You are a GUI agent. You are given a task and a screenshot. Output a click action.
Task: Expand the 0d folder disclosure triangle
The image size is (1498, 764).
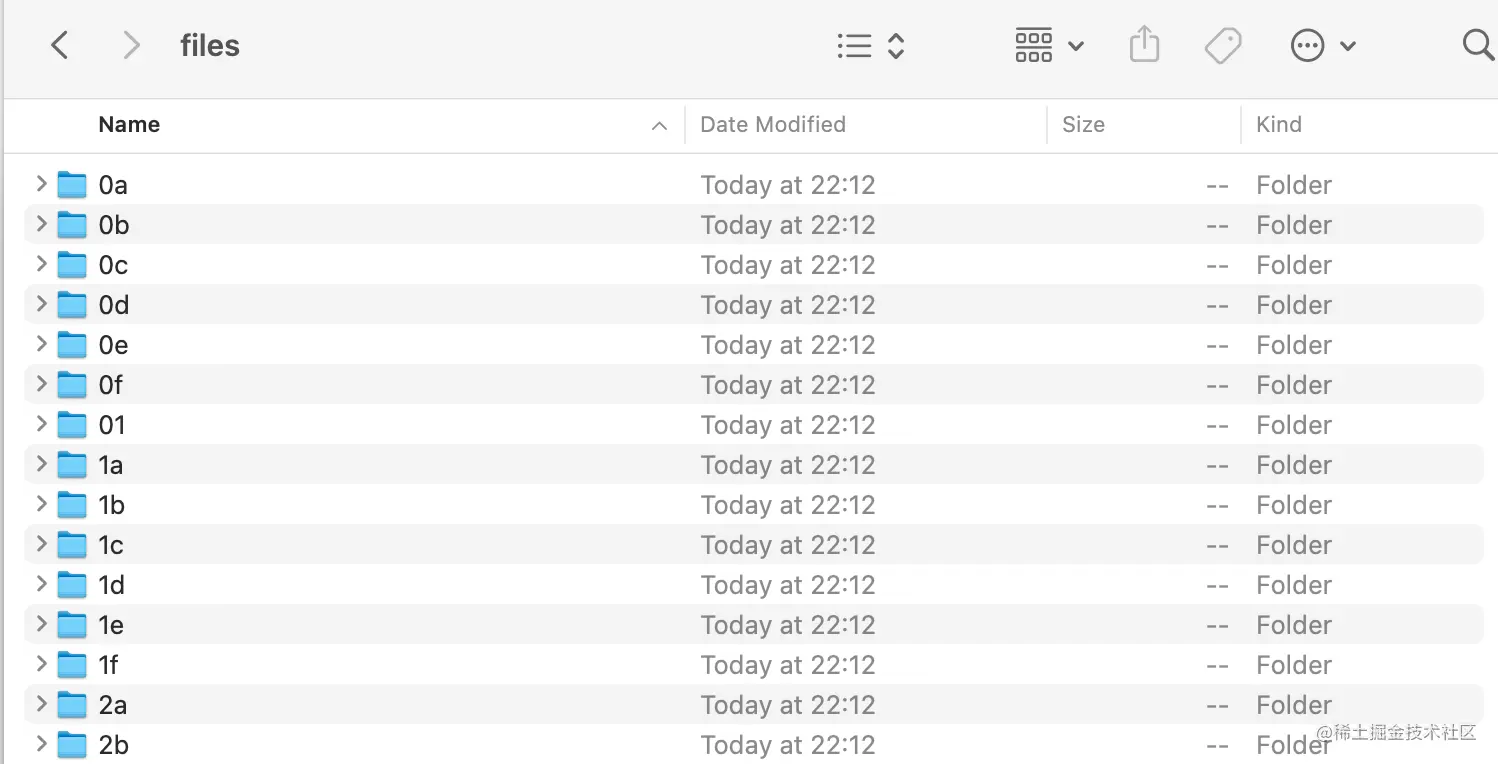[41, 304]
